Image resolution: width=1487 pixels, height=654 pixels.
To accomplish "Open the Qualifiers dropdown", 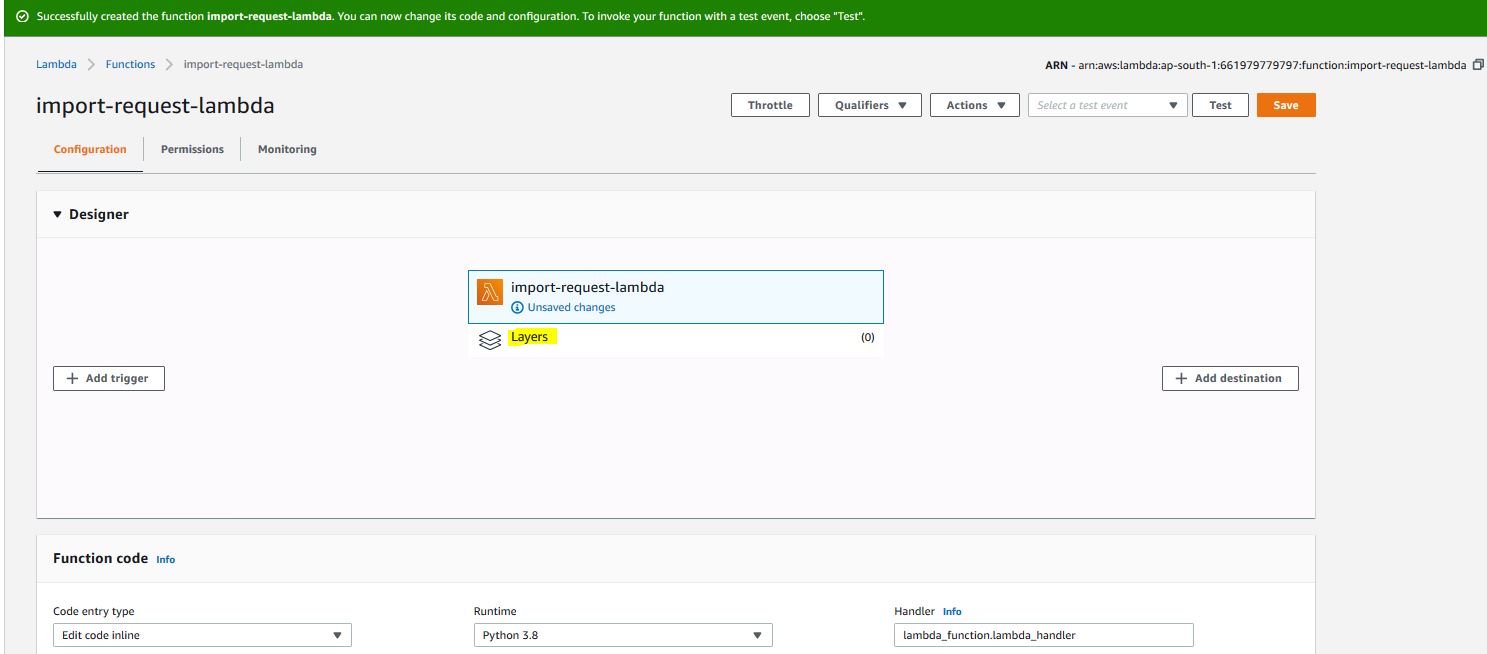I will 869,105.
